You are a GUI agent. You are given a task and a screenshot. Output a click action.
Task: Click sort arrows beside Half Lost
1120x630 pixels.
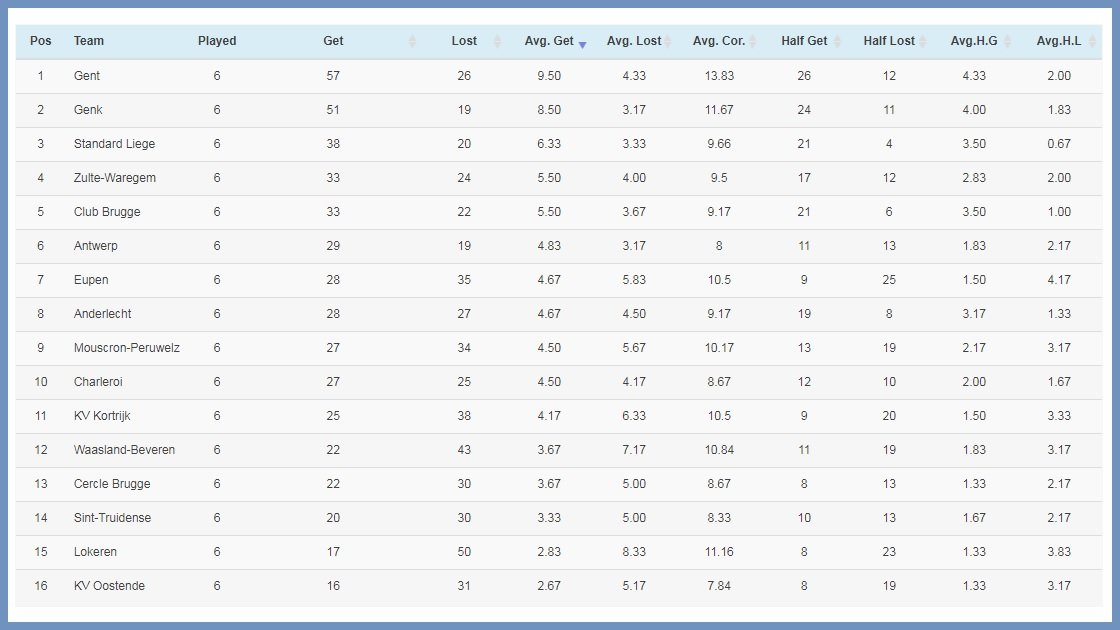(x=923, y=41)
